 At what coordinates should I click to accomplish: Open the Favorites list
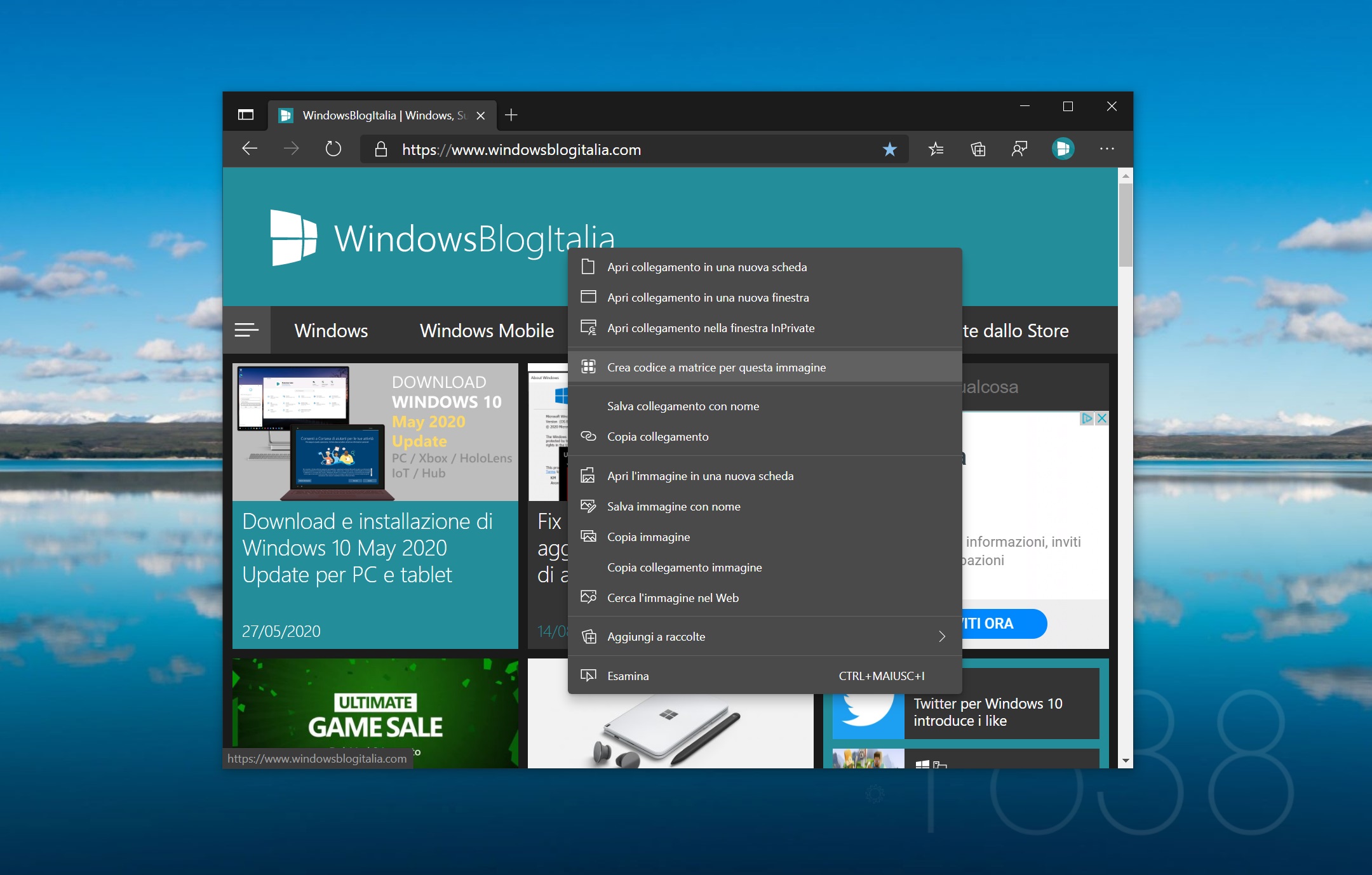tap(936, 149)
